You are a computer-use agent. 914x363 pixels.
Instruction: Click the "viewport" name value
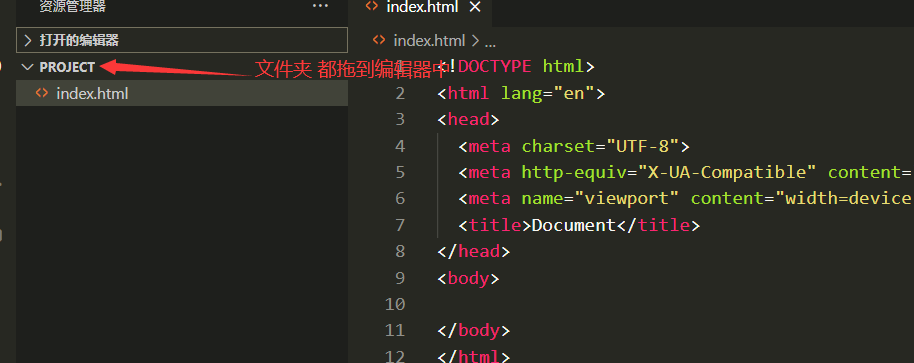(x=628, y=199)
